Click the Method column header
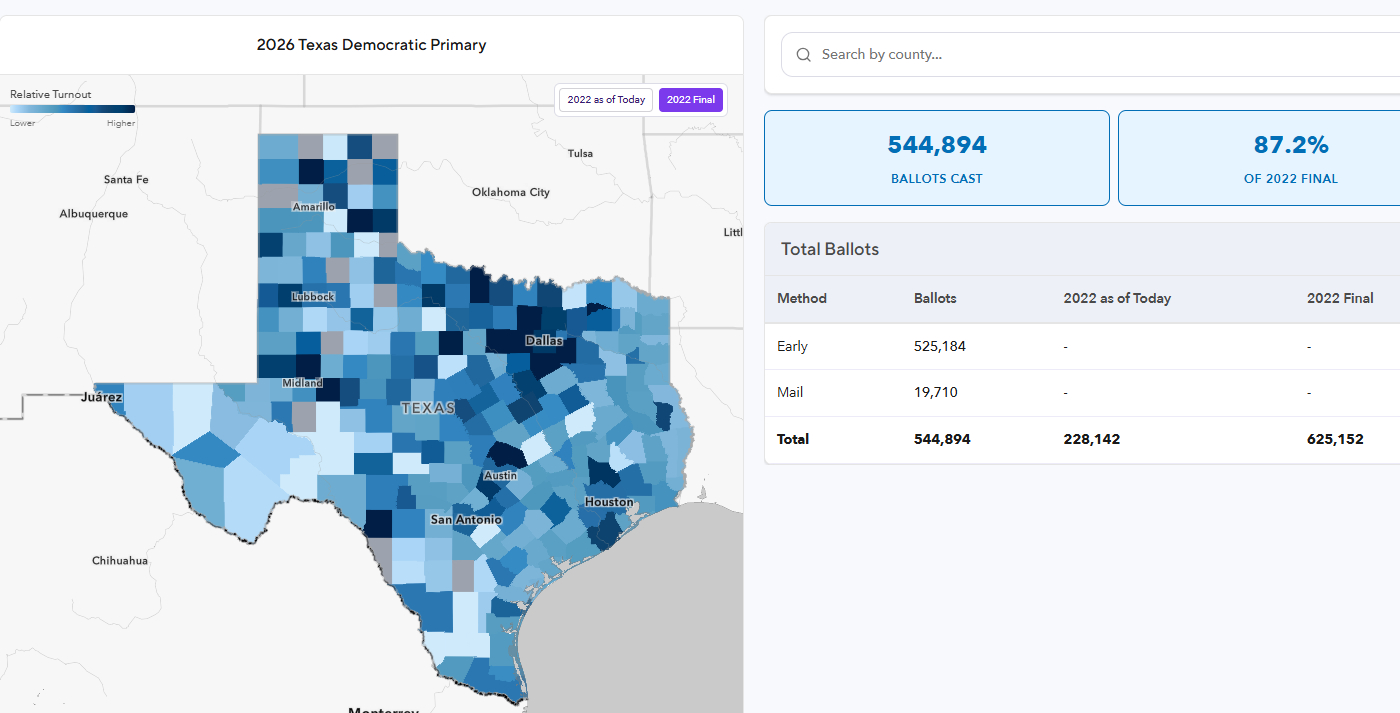1400x713 pixels. pyautogui.click(x=802, y=298)
